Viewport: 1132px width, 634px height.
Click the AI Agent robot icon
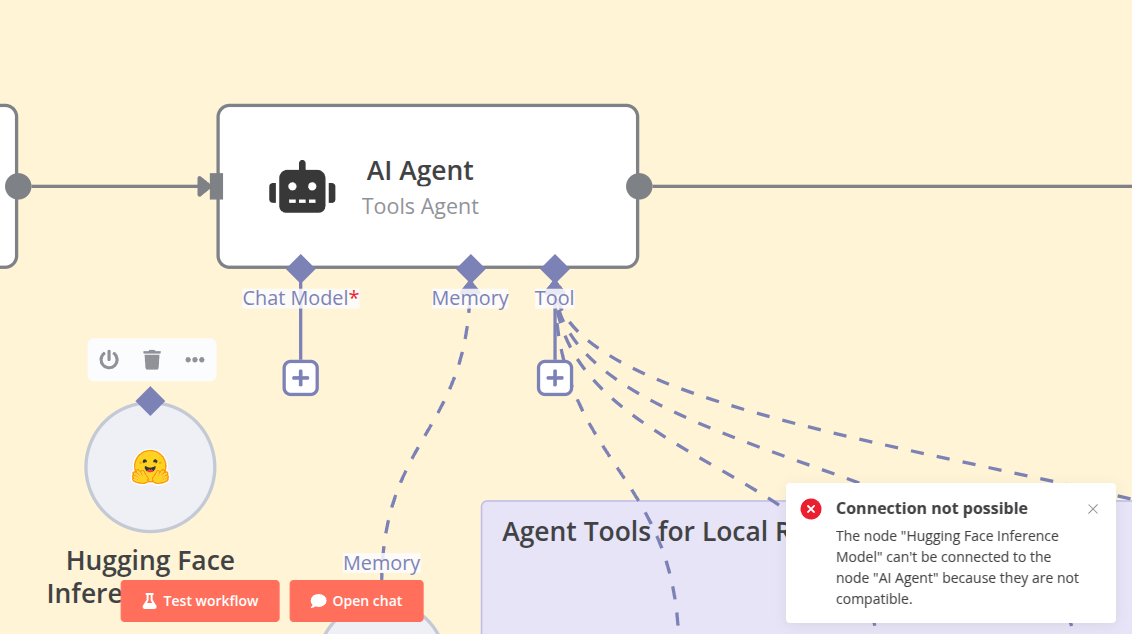point(302,188)
